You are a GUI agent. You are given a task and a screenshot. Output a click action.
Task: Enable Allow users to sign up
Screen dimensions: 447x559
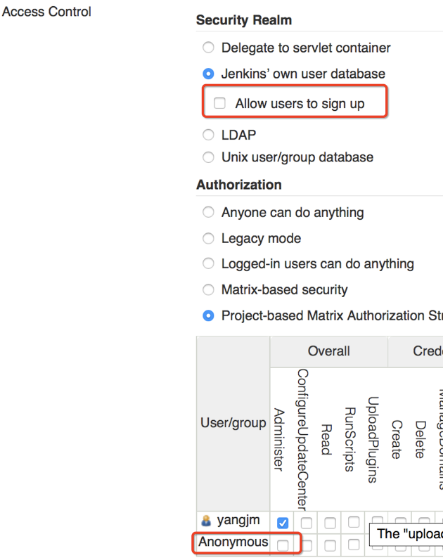[x=220, y=103]
